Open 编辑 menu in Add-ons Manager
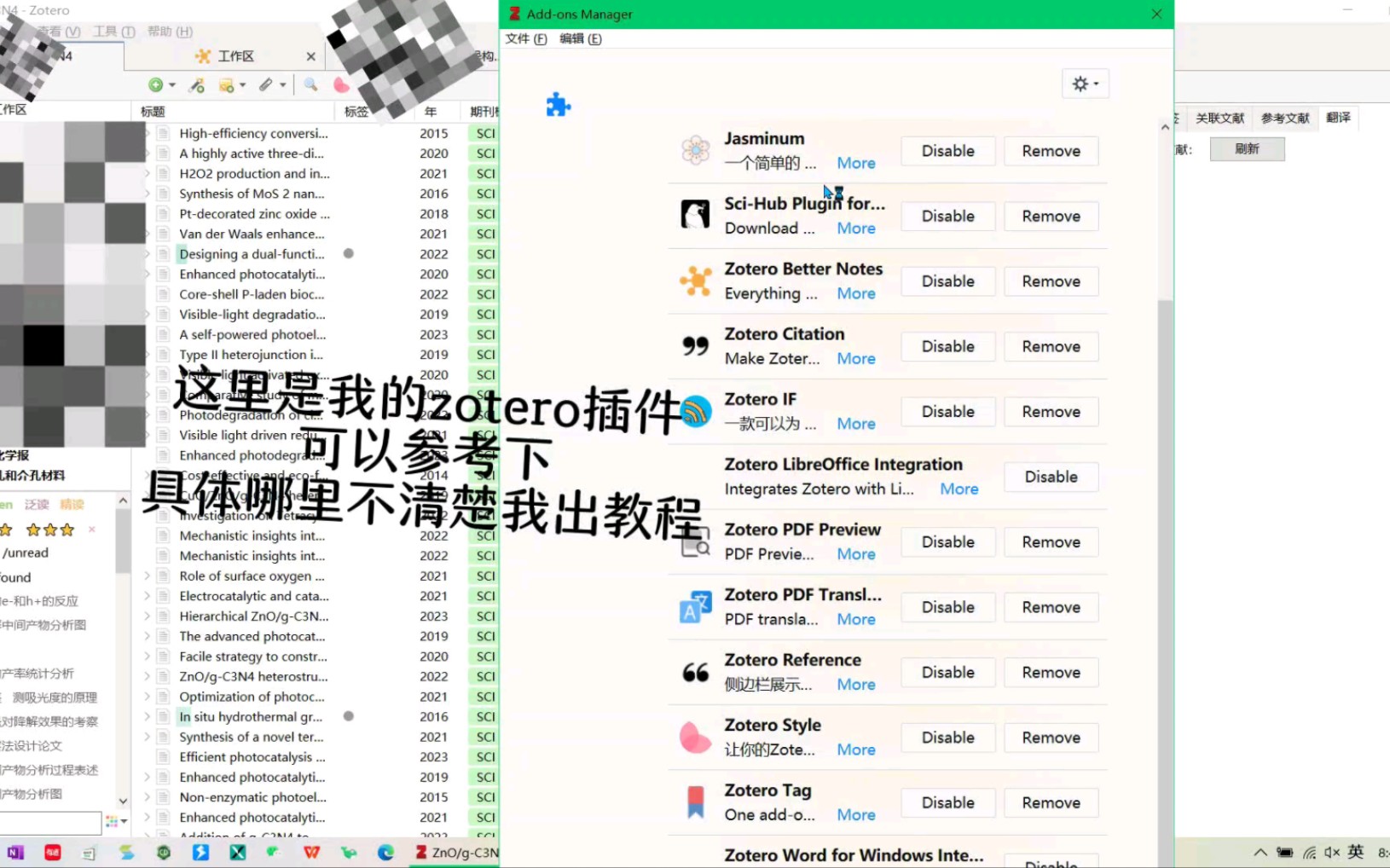 [x=580, y=38]
